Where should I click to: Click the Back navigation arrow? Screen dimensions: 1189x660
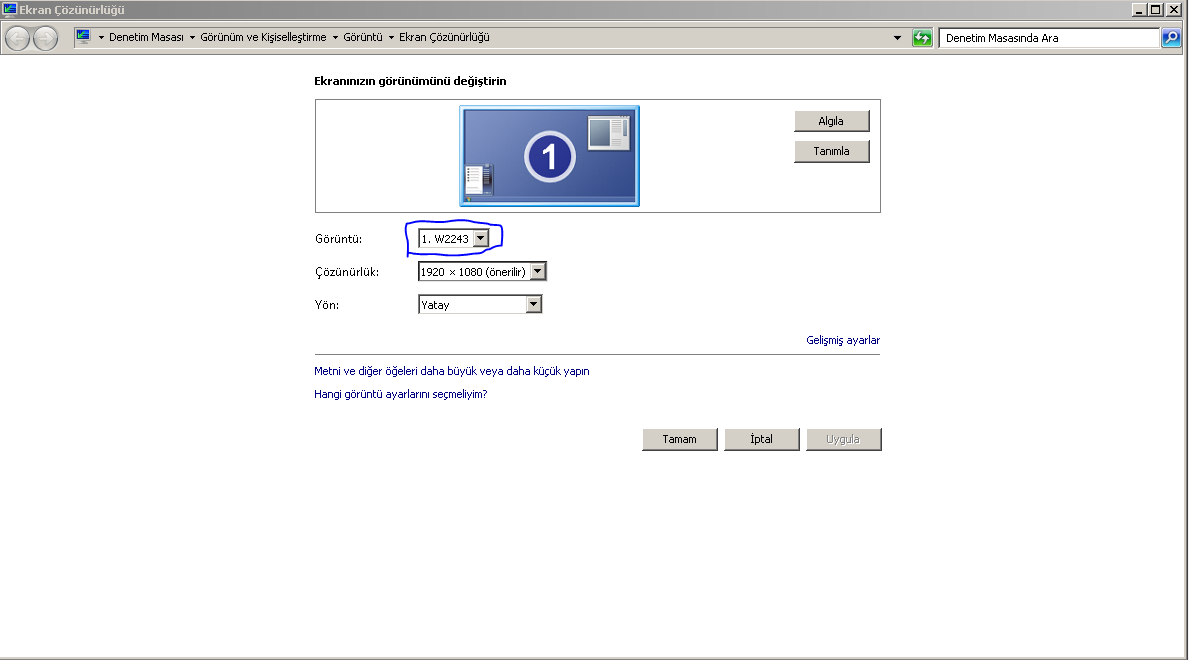point(17,38)
